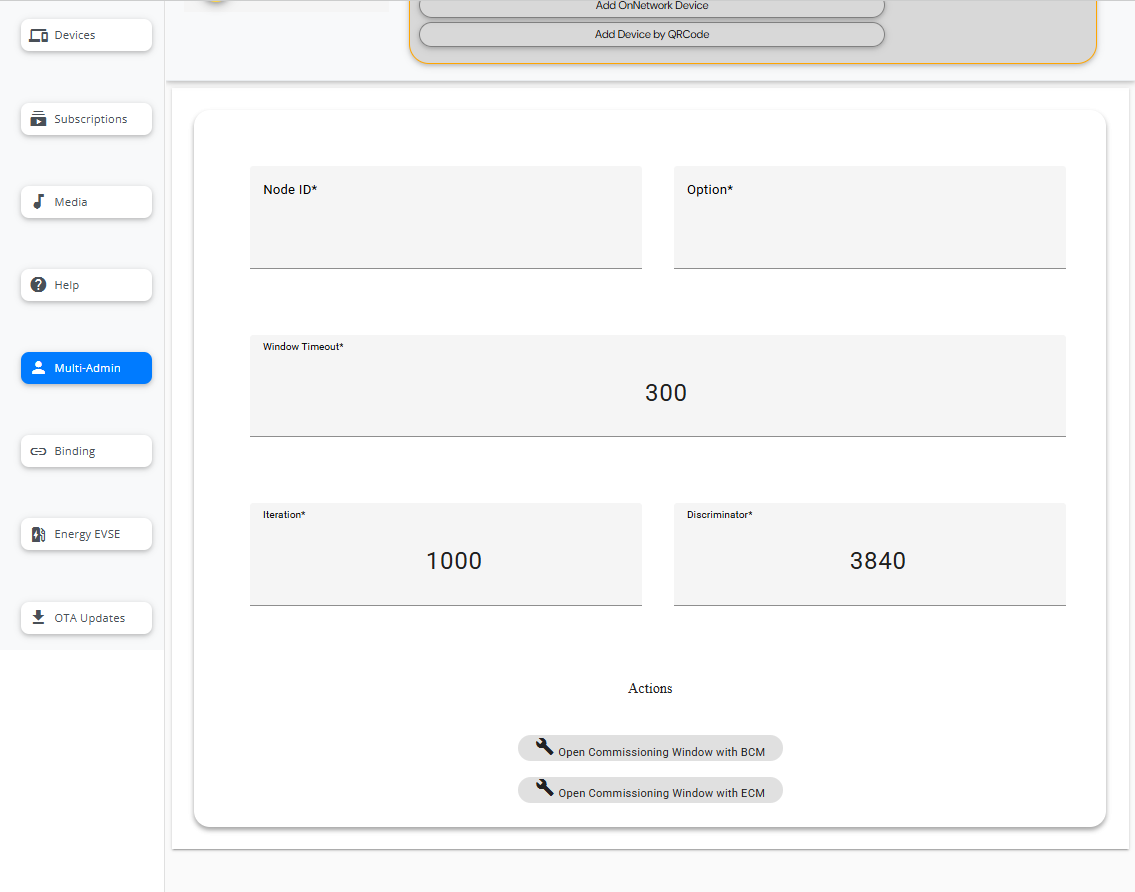Screen dimensions: 1135x892
Task: Click the Multi-Admin person icon
Action: coord(39,368)
